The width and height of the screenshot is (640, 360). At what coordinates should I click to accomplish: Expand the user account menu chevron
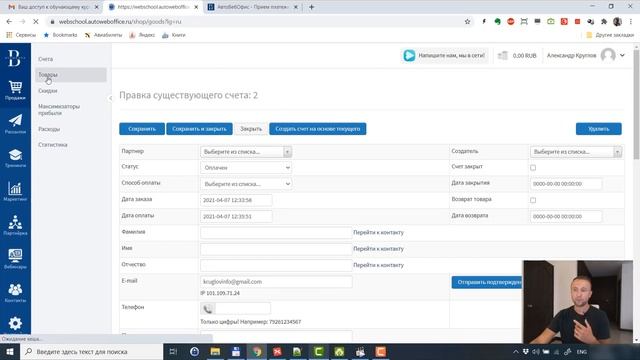[622, 55]
